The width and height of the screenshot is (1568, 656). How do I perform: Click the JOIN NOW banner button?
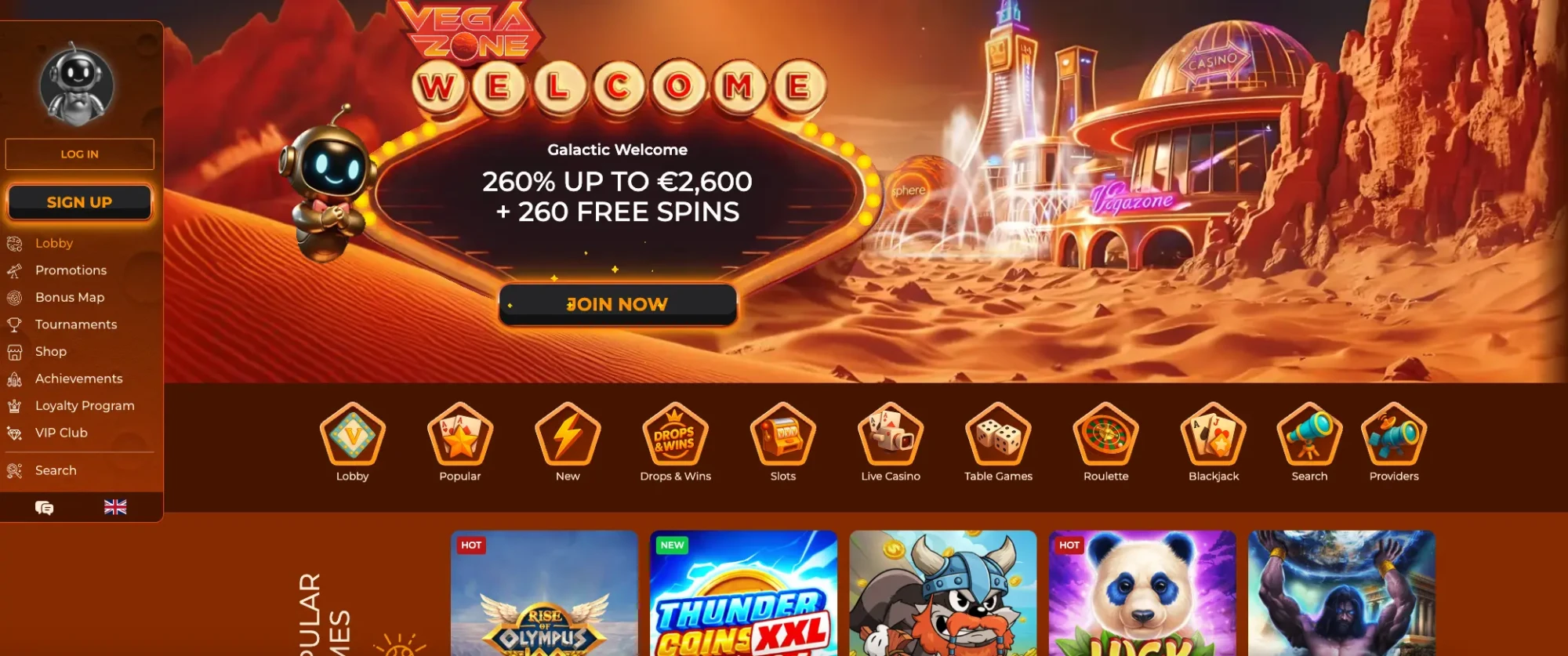pos(618,304)
